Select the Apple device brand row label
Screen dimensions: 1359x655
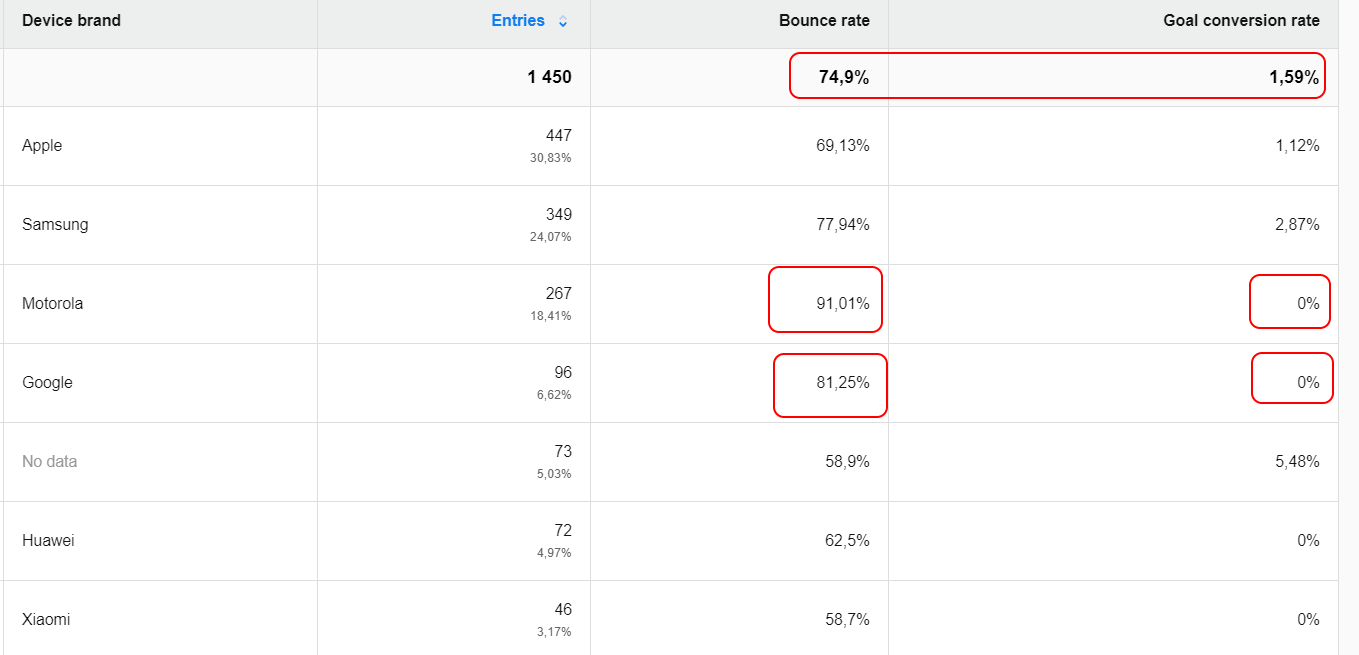click(42, 146)
